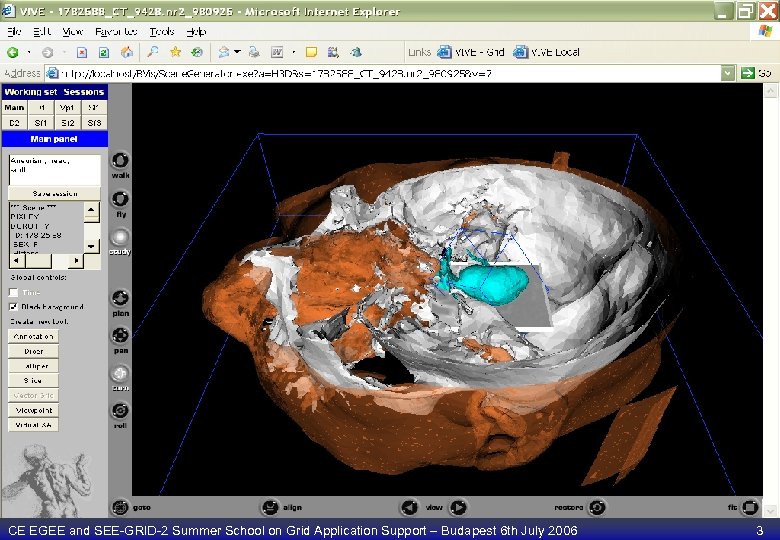The width and height of the screenshot is (780, 540).
Task: Click the Go button beside the address bar
Action: (756, 74)
